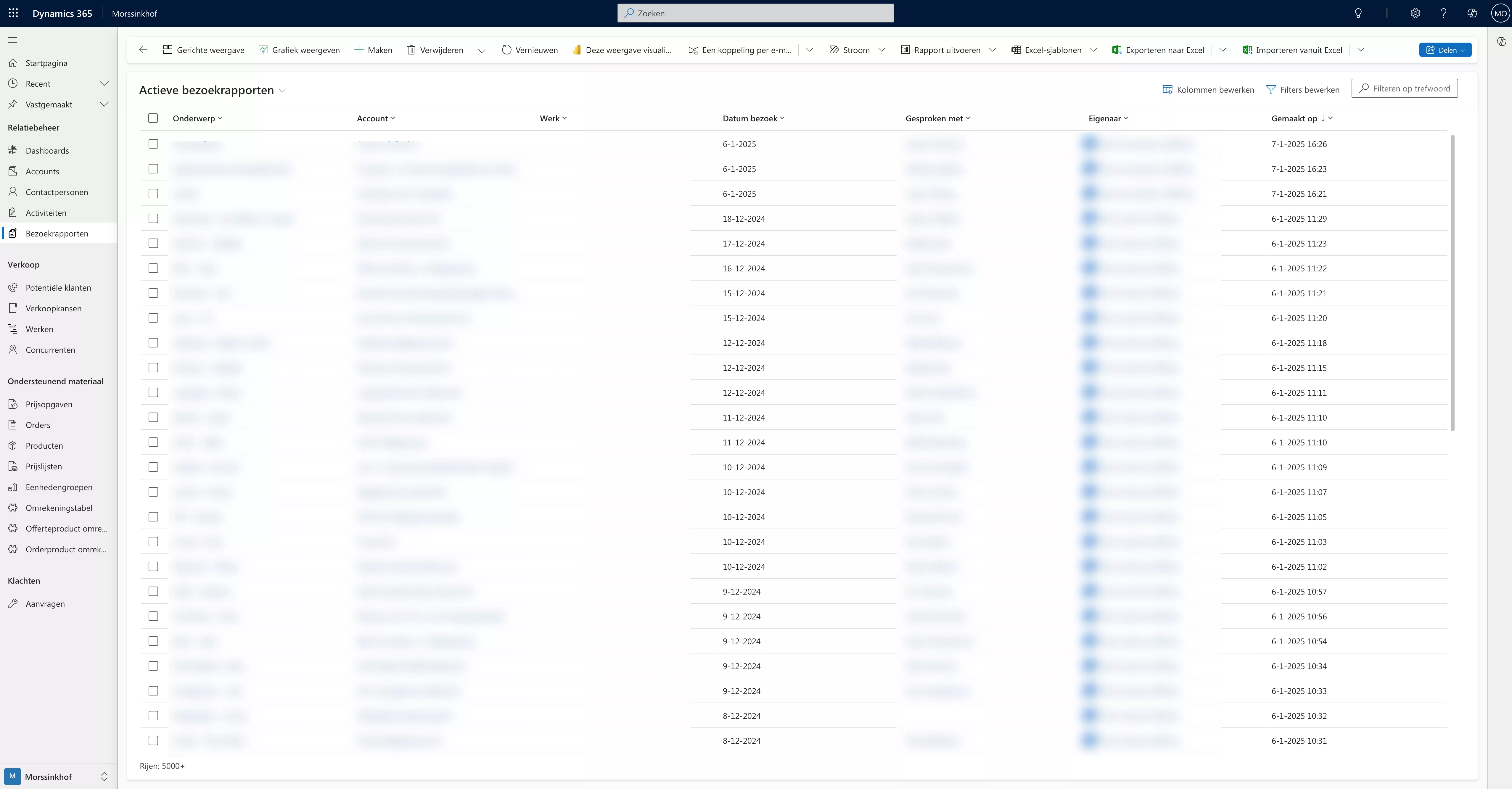1512x789 pixels.
Task: Go to Verkoopkansen in sidebar
Action: click(53, 308)
